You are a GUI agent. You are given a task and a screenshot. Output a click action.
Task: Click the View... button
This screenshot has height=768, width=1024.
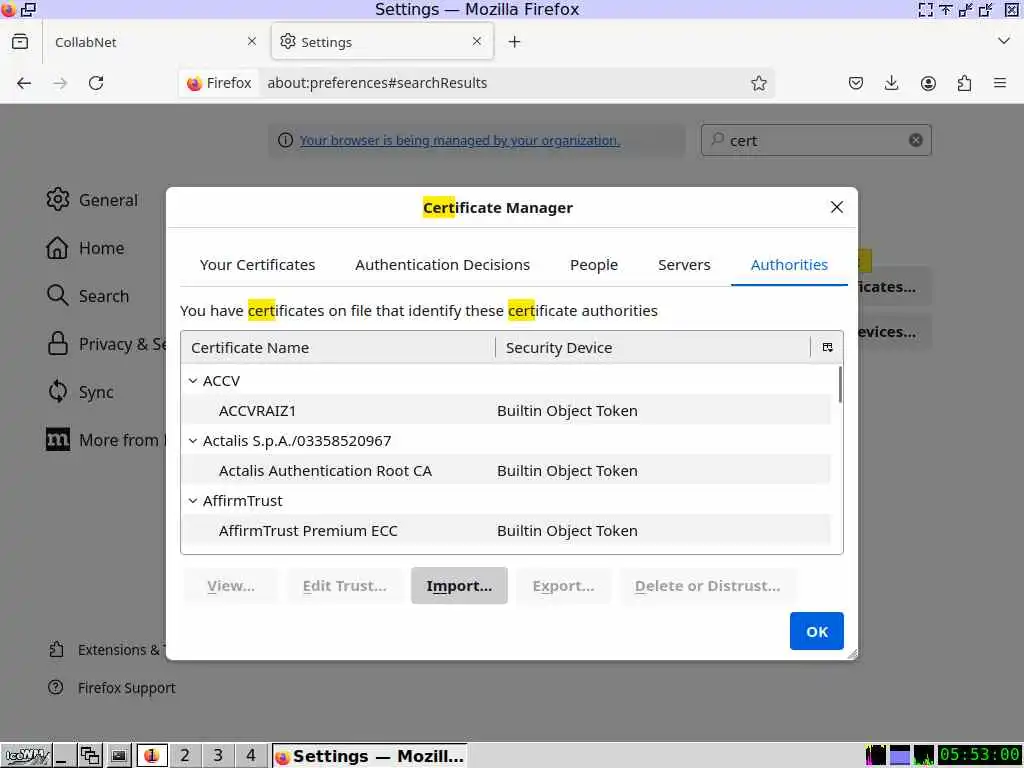tap(231, 585)
